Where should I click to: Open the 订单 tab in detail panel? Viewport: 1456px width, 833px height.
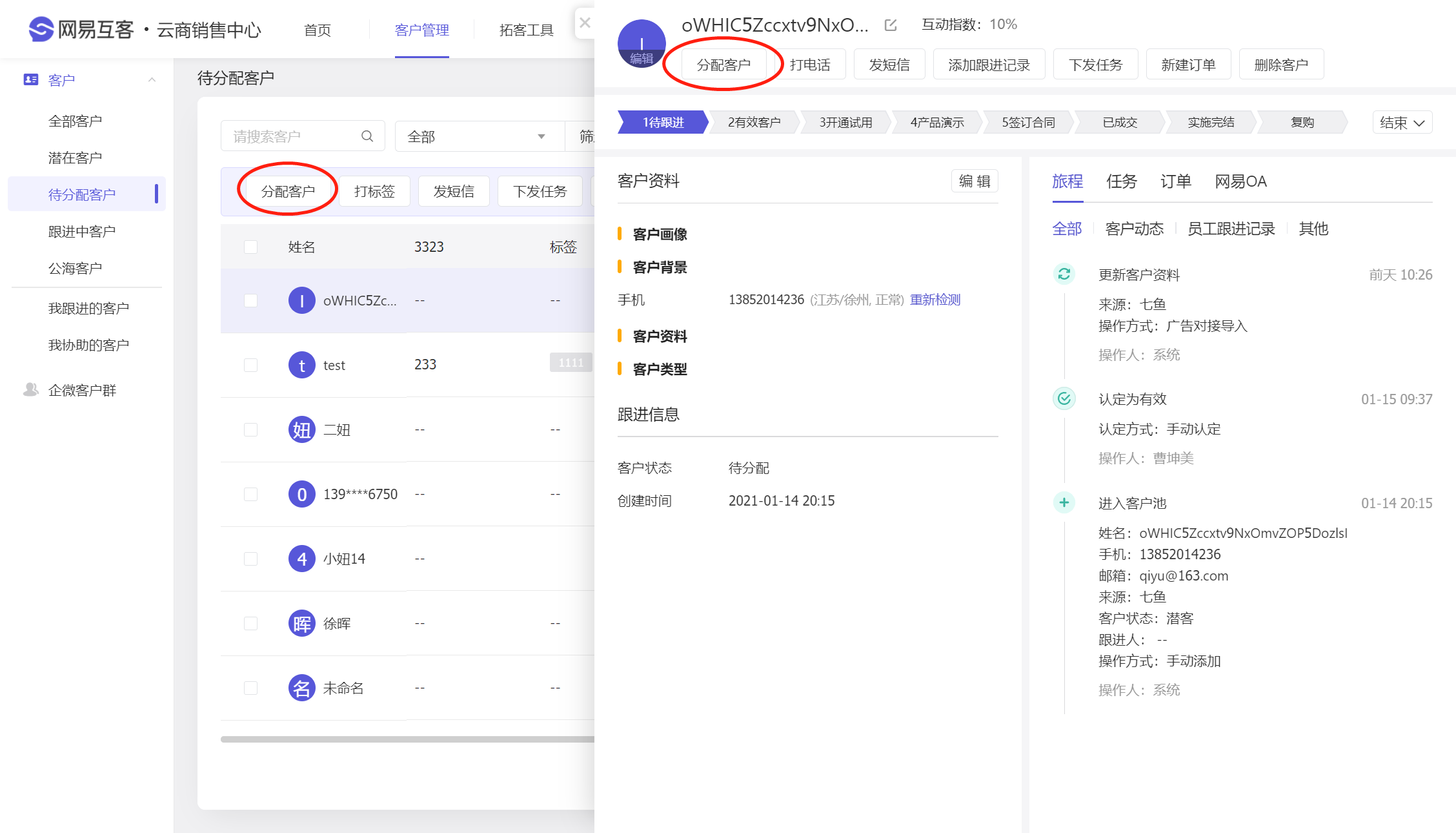click(1176, 181)
